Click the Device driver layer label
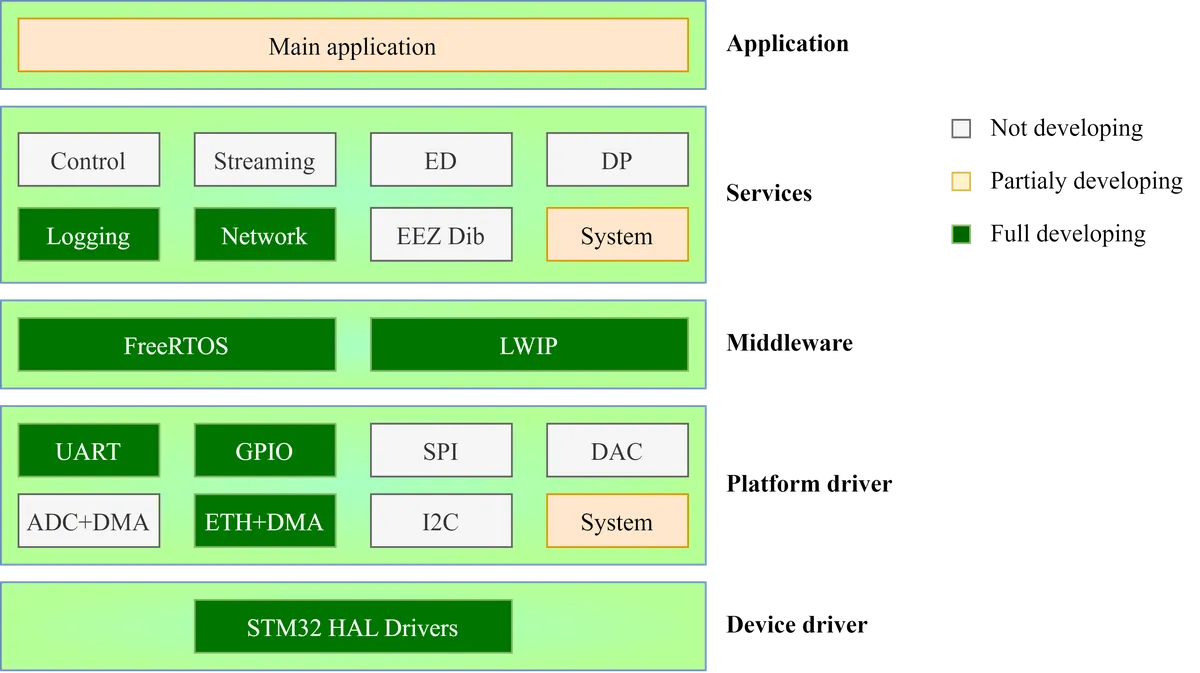Image resolution: width=1200 pixels, height=673 pixels. [x=797, y=625]
